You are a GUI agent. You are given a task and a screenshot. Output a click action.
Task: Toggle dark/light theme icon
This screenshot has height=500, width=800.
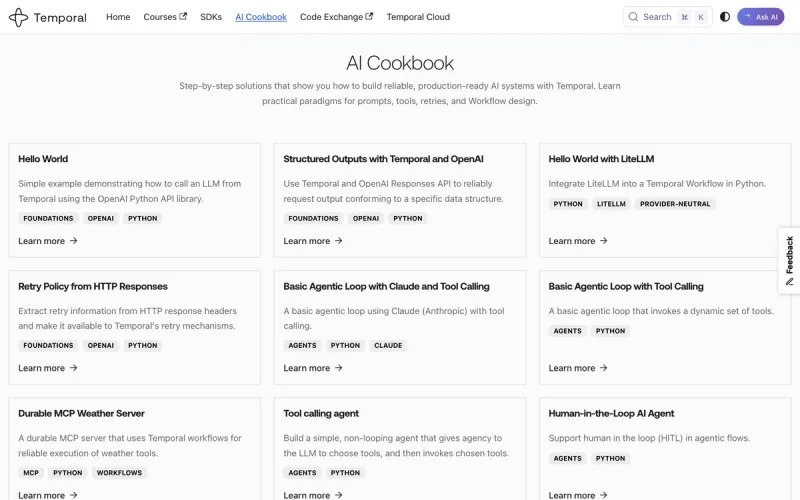(724, 17)
